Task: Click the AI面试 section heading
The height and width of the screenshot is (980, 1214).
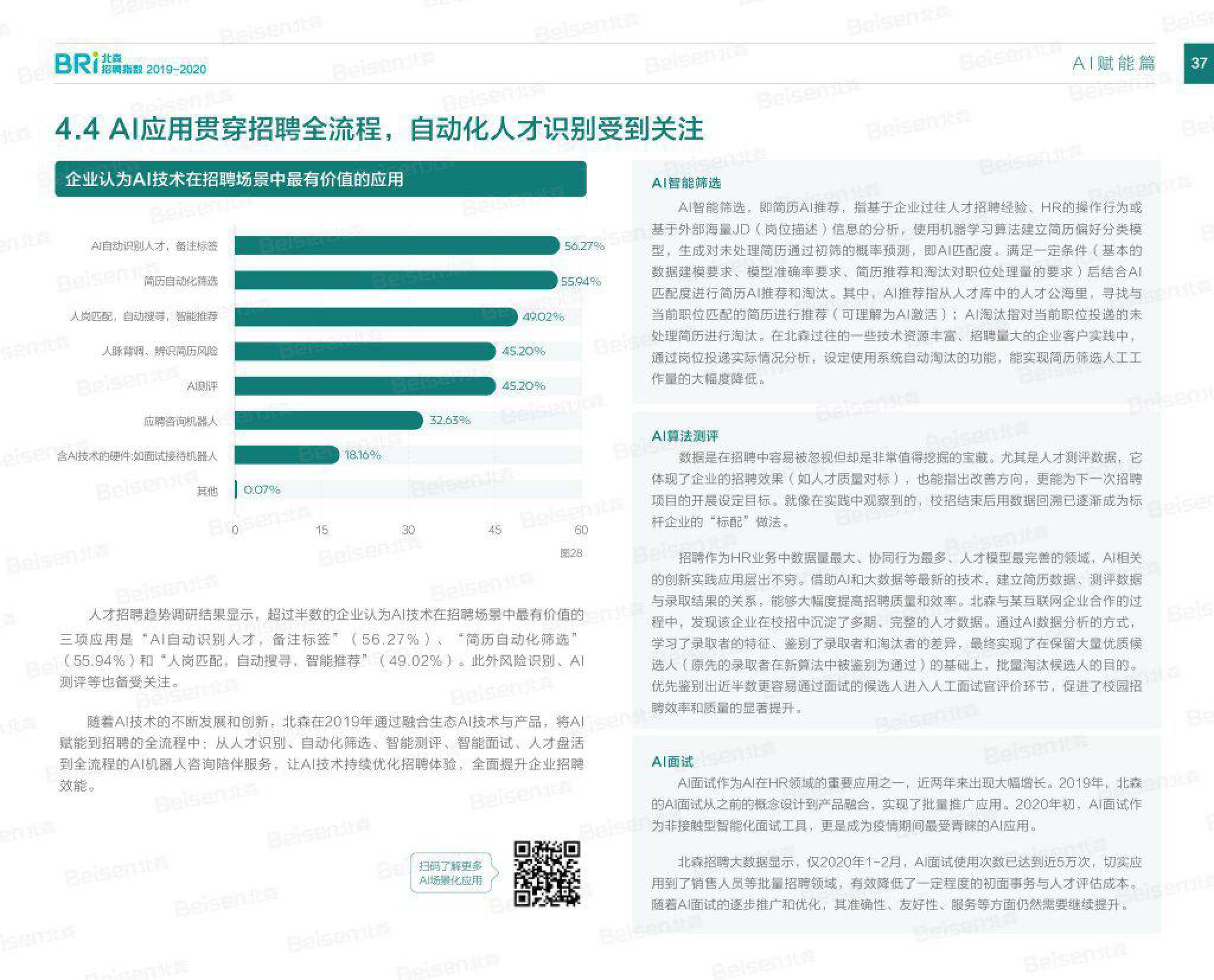Action: (x=672, y=761)
